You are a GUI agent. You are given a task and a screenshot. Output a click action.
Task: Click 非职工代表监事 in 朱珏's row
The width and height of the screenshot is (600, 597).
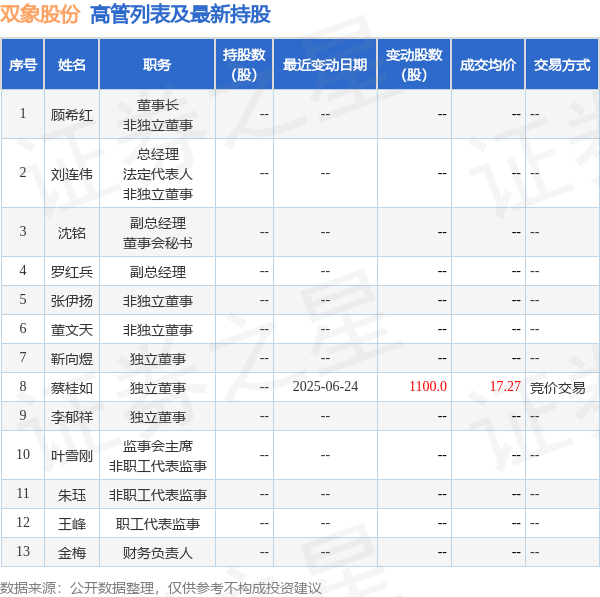pos(158,496)
